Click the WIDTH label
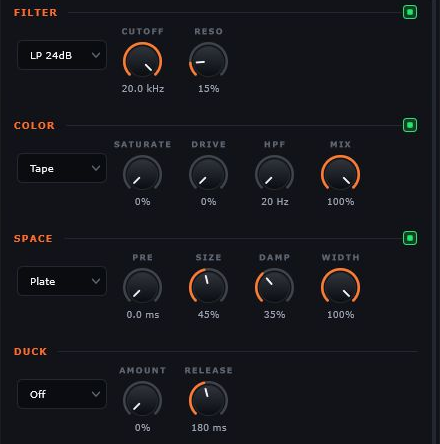 coord(340,257)
